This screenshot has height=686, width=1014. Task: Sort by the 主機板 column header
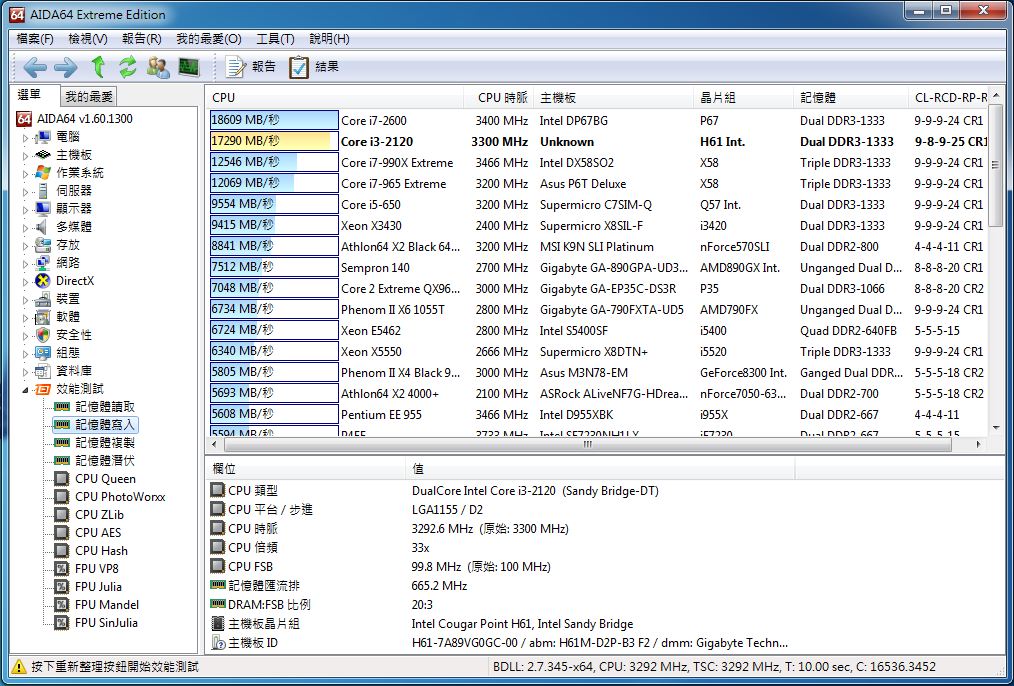point(614,98)
